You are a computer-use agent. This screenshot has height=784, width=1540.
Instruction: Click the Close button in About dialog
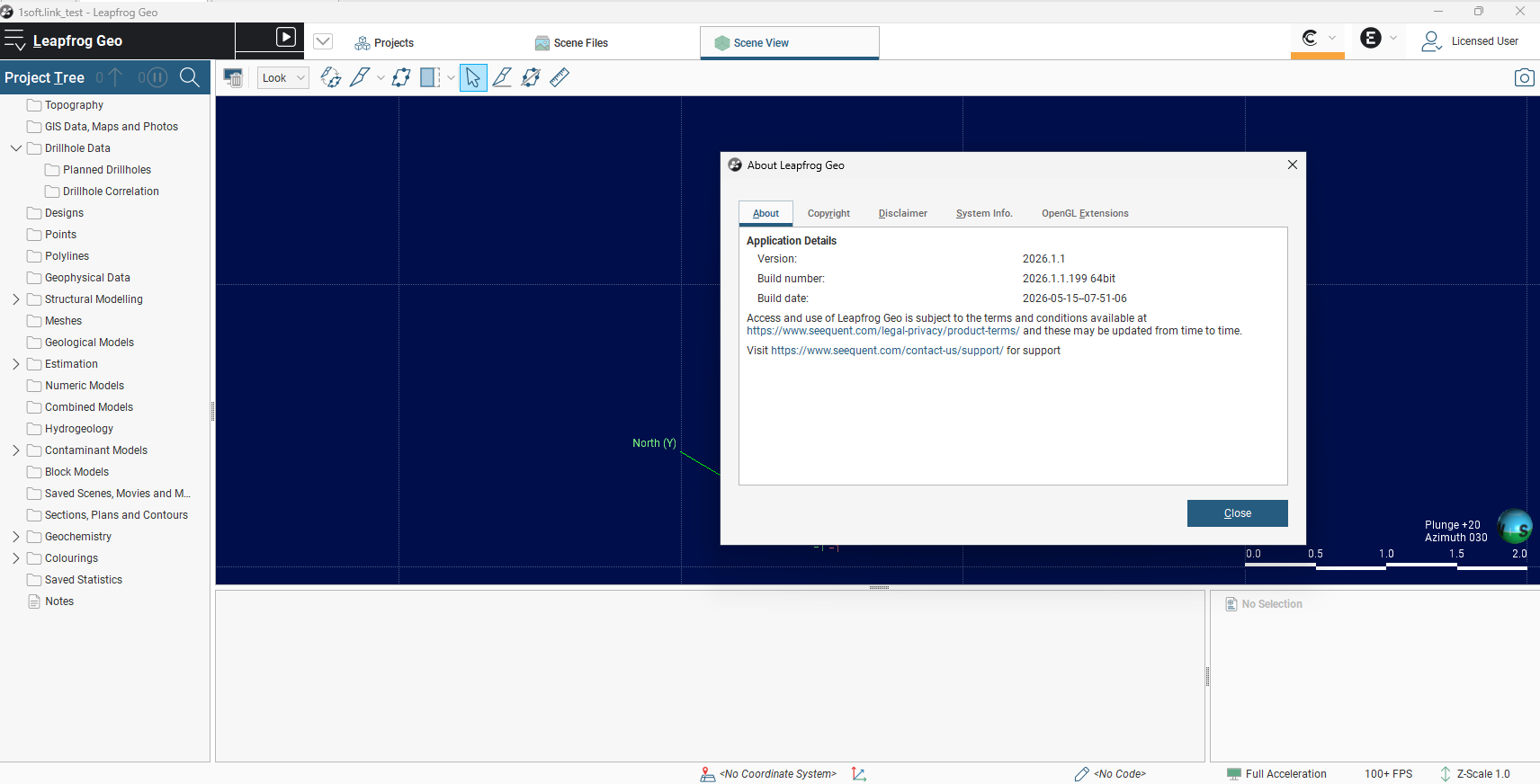pos(1237,513)
